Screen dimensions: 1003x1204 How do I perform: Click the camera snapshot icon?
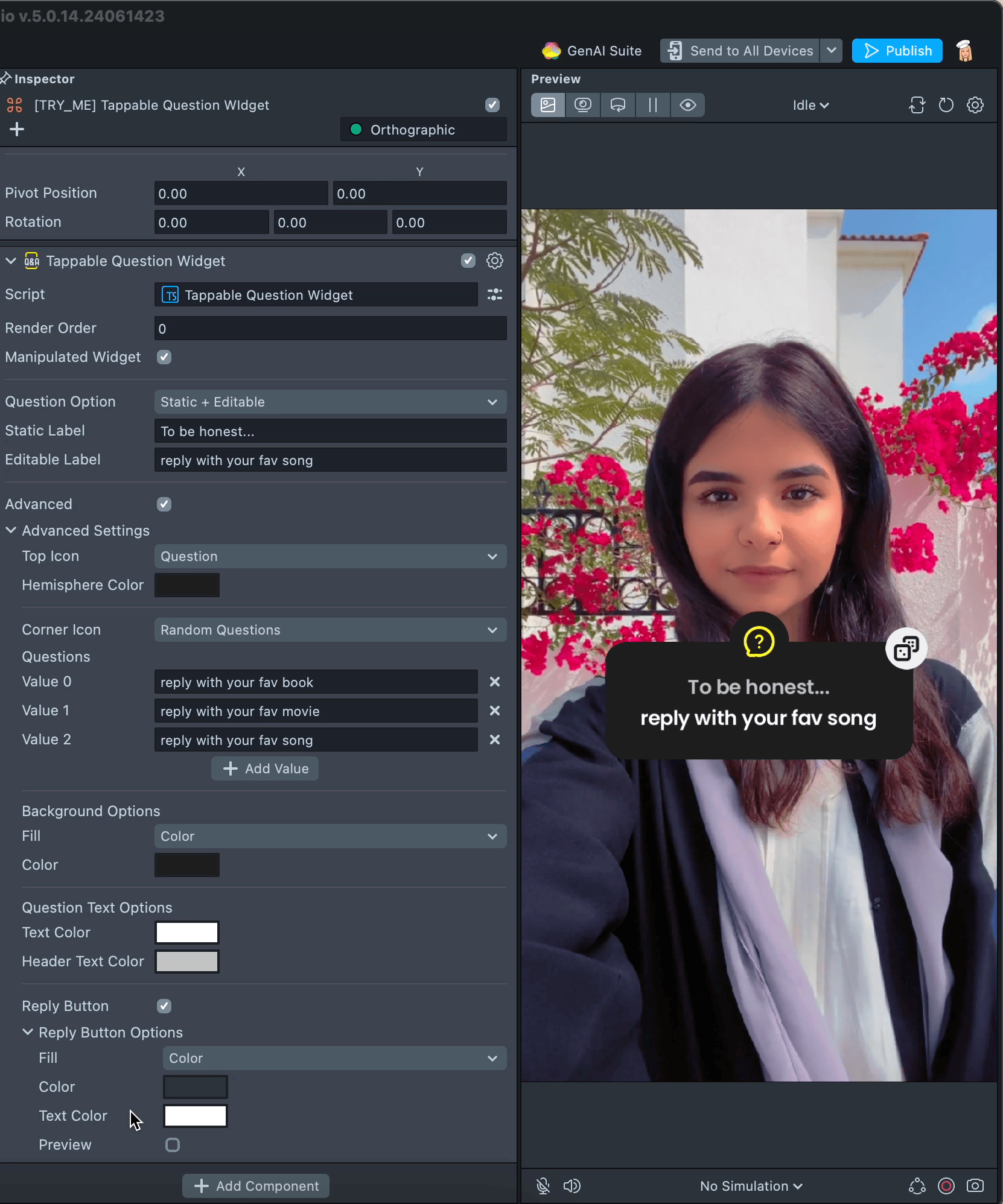[x=975, y=1186]
